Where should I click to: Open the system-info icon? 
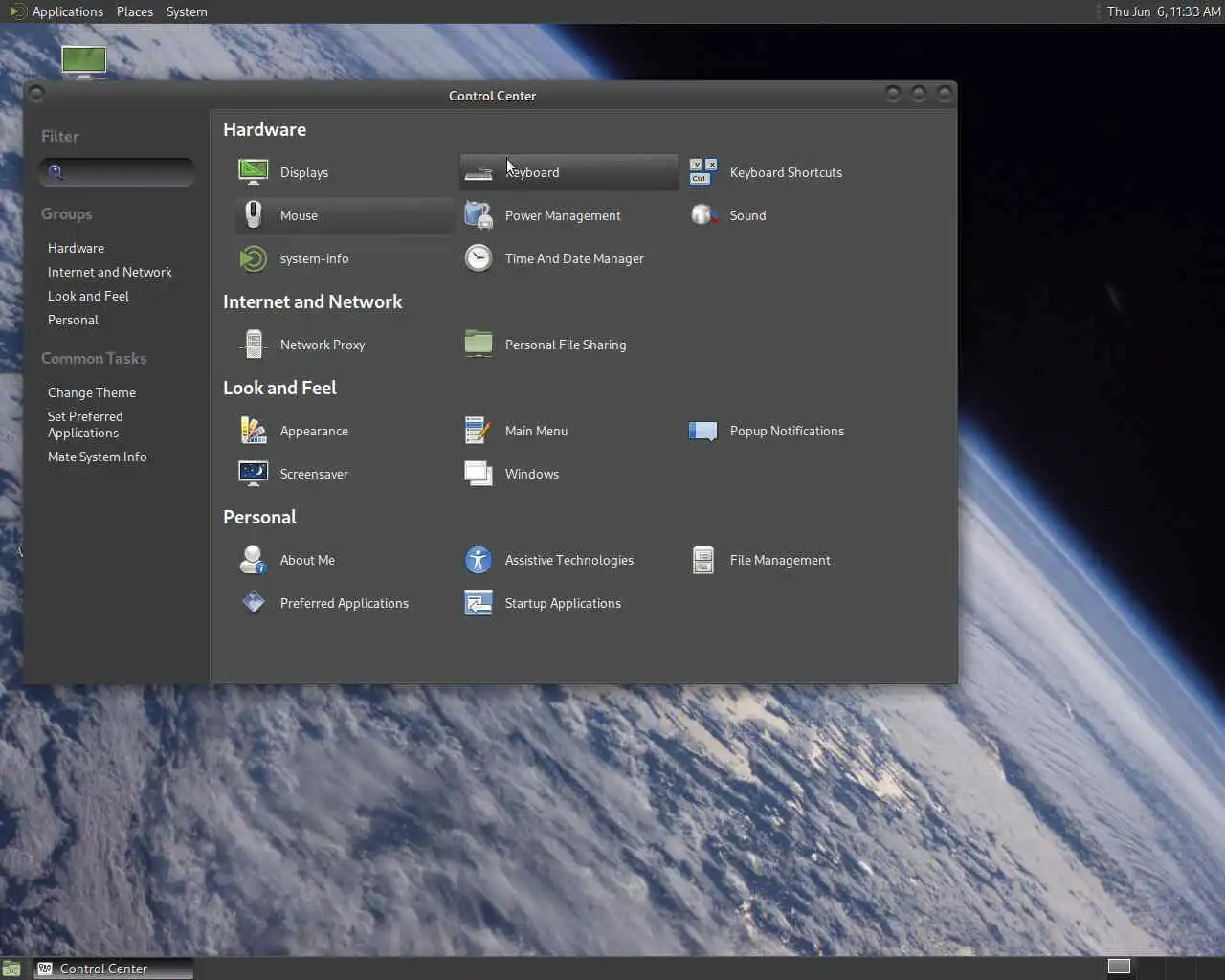(x=254, y=258)
